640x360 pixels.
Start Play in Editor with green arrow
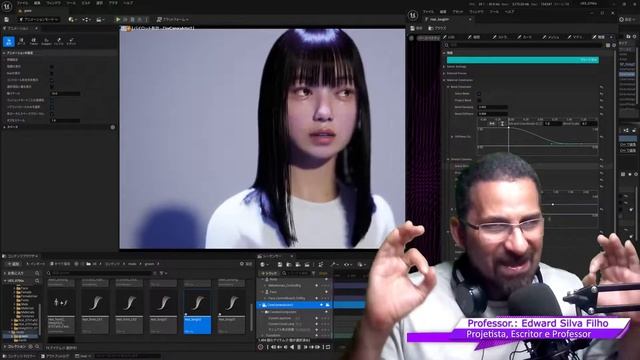[x=118, y=19]
